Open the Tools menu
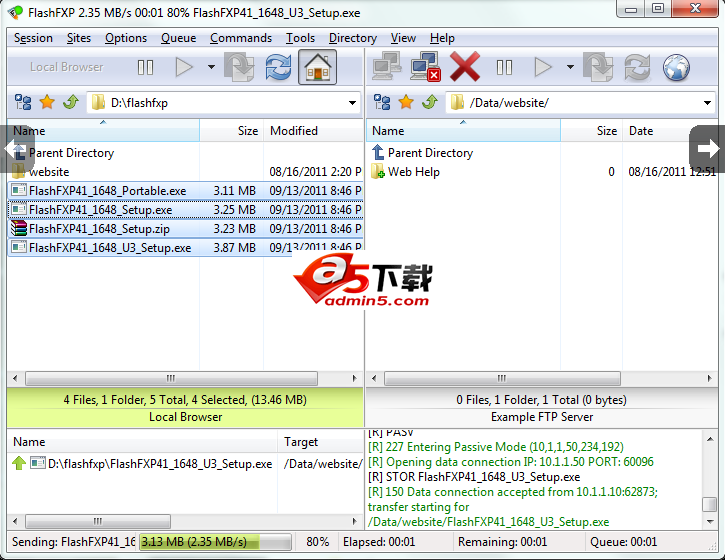 point(301,38)
